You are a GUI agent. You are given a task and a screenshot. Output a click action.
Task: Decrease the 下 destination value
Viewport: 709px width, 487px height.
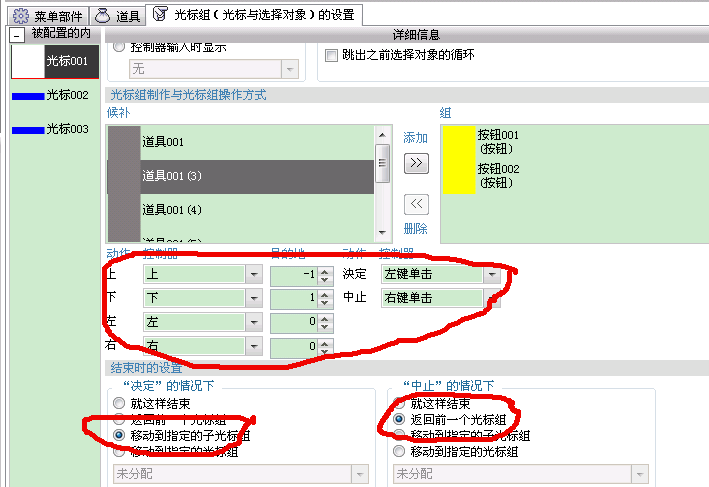pyautogui.click(x=325, y=303)
